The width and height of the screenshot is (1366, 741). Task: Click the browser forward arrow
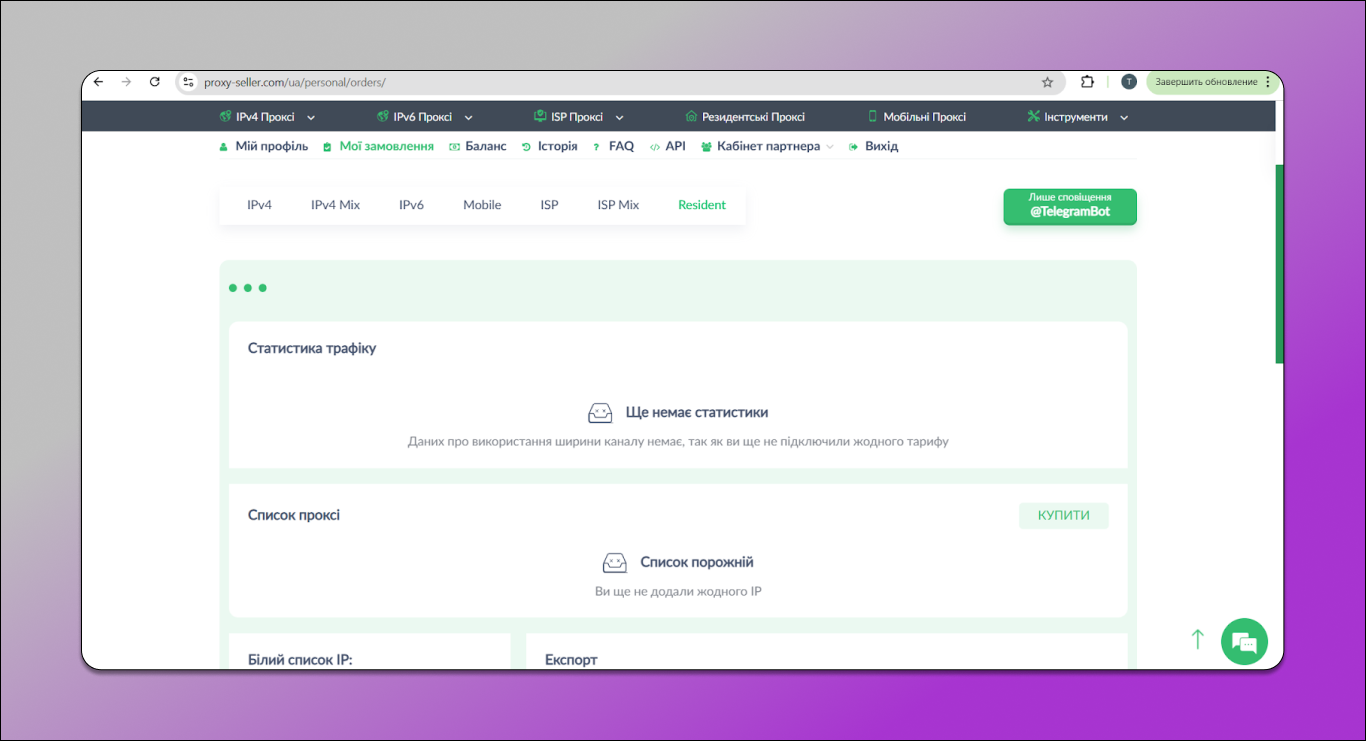coord(126,82)
